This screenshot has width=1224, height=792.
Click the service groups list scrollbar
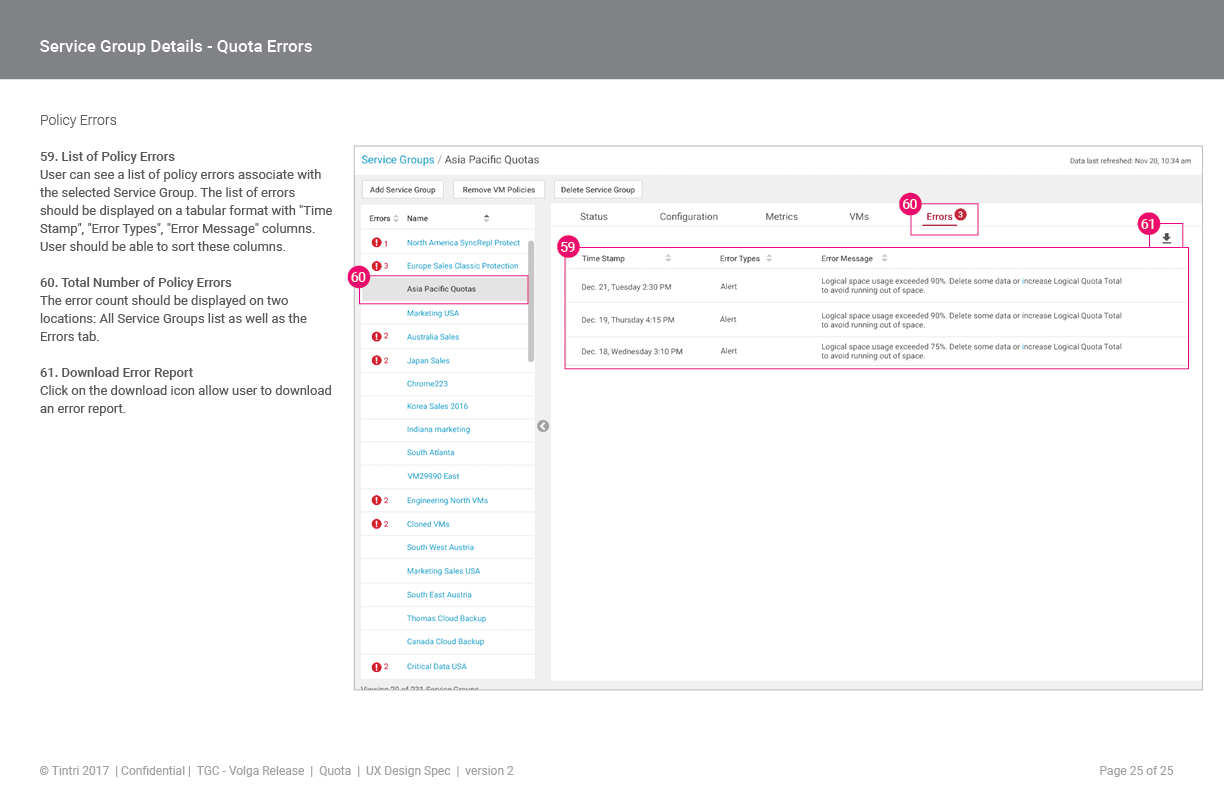tap(531, 300)
